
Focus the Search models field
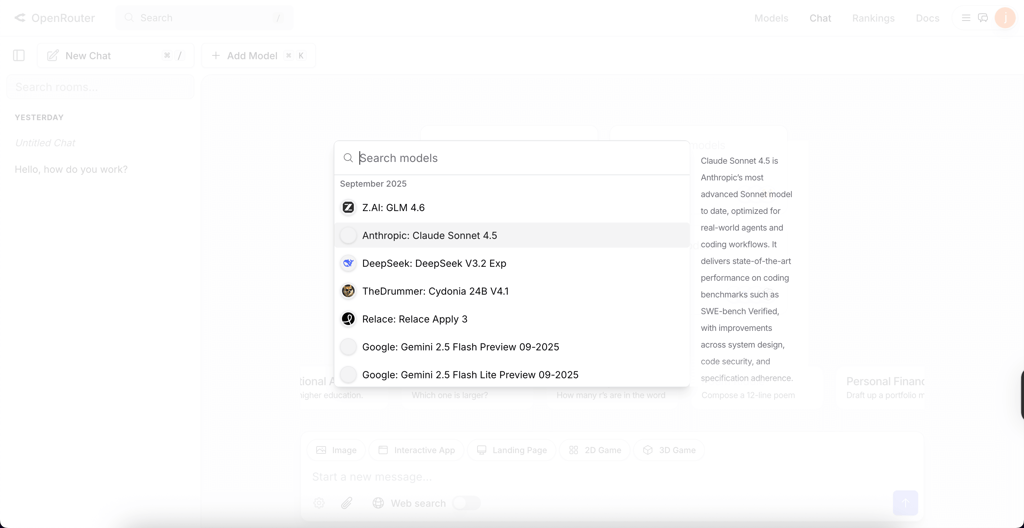click(x=512, y=158)
